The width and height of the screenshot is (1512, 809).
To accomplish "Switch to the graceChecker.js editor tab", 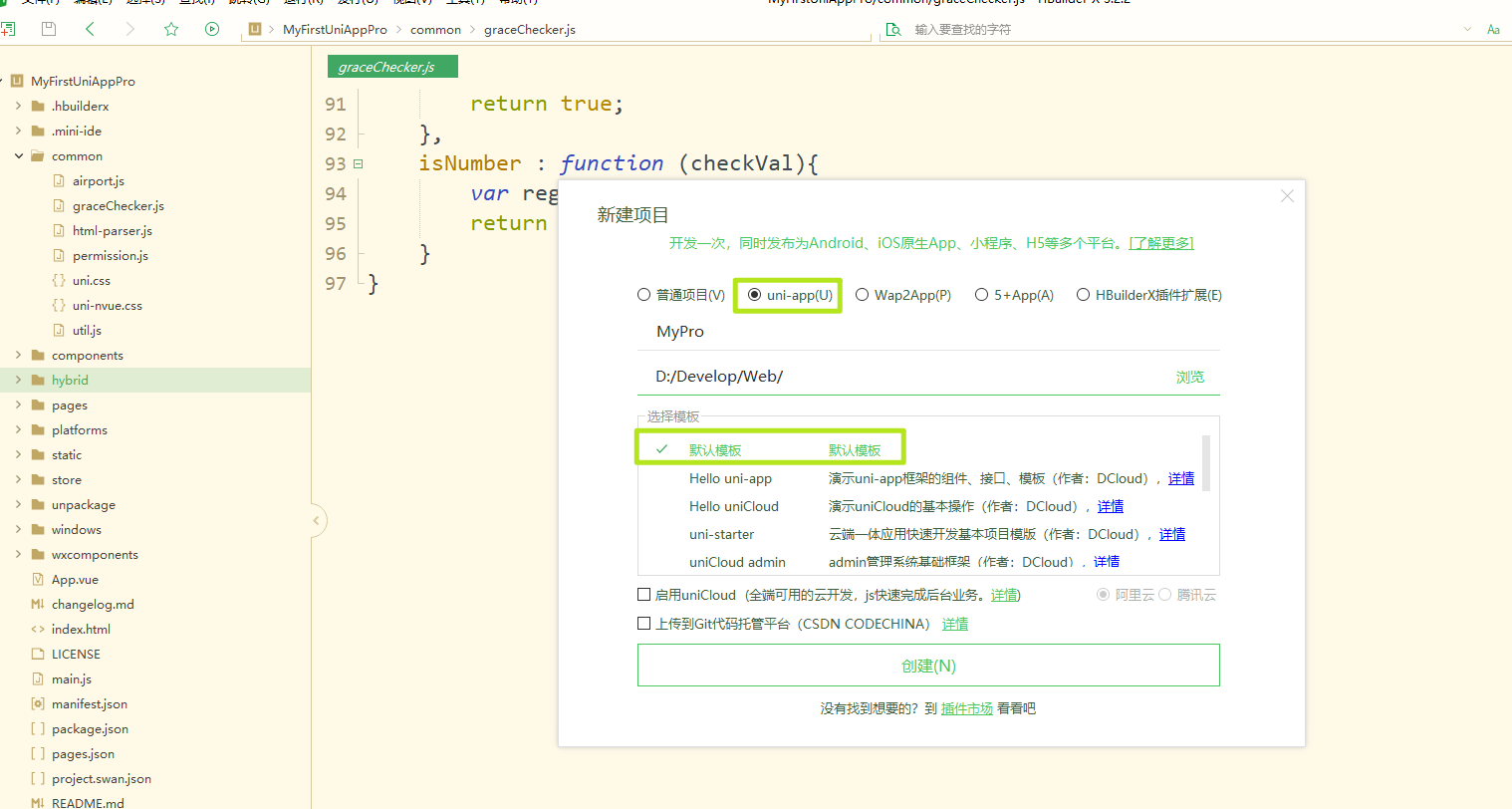I will pos(392,67).
